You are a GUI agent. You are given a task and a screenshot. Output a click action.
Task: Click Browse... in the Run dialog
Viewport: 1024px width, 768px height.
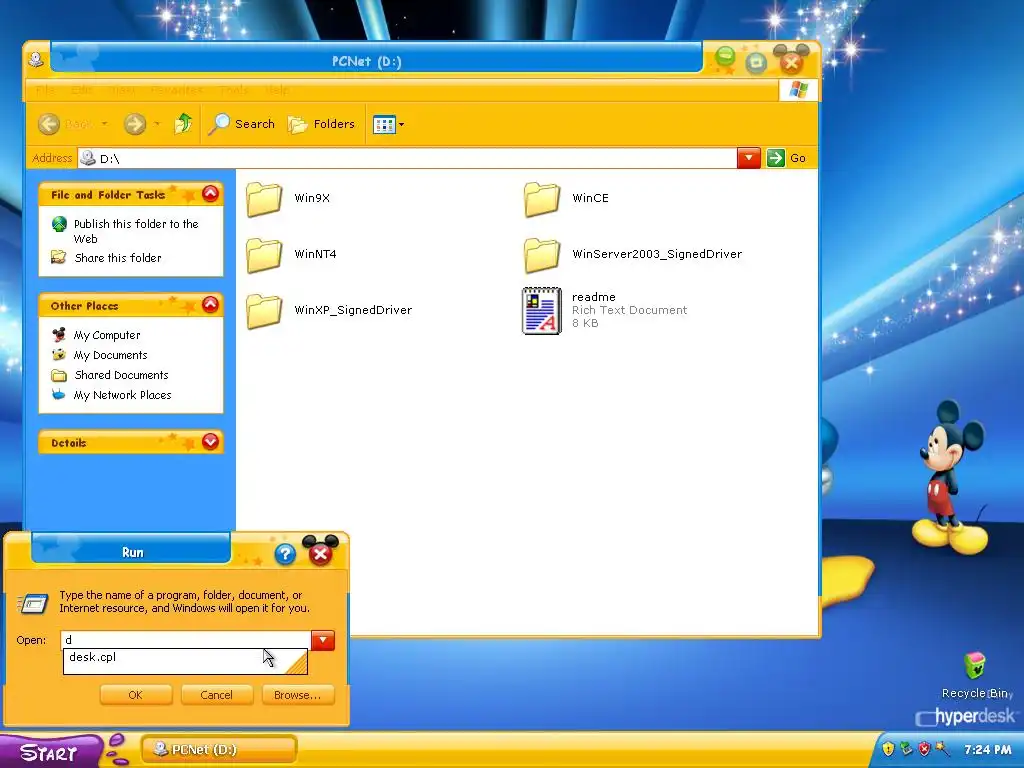click(x=298, y=695)
